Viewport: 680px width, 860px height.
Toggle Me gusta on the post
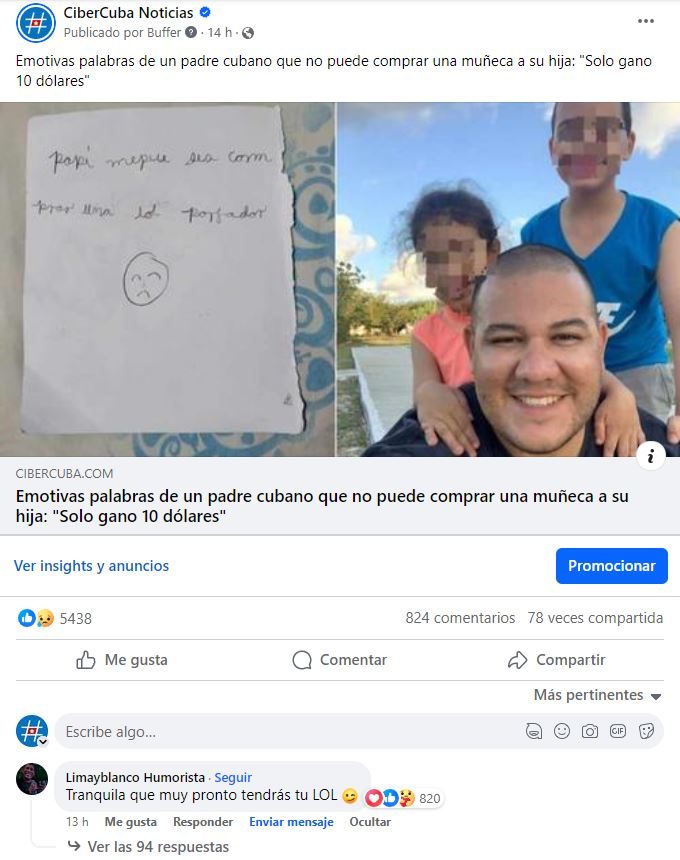click(122, 660)
